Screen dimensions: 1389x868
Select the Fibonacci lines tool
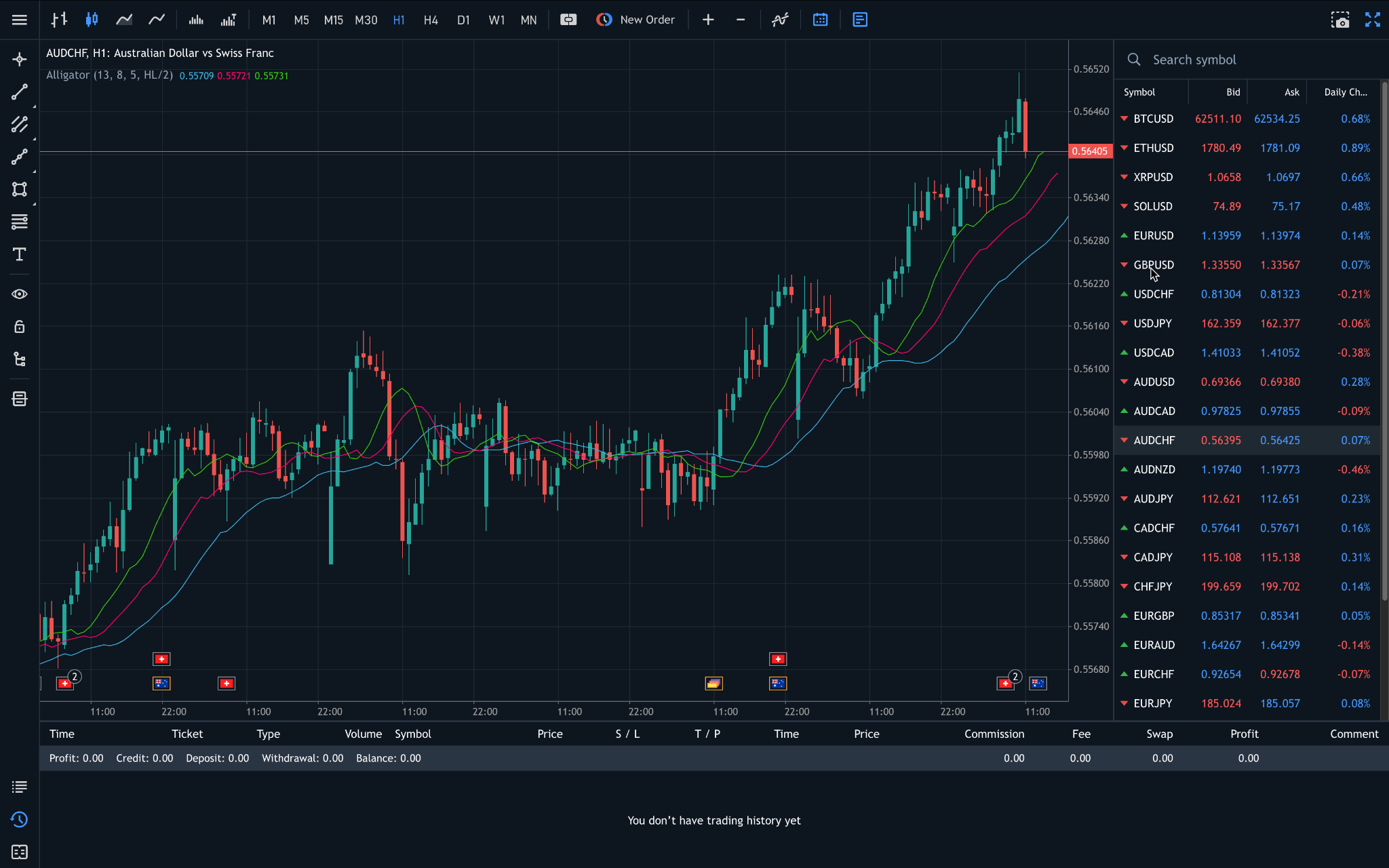pyautogui.click(x=20, y=222)
